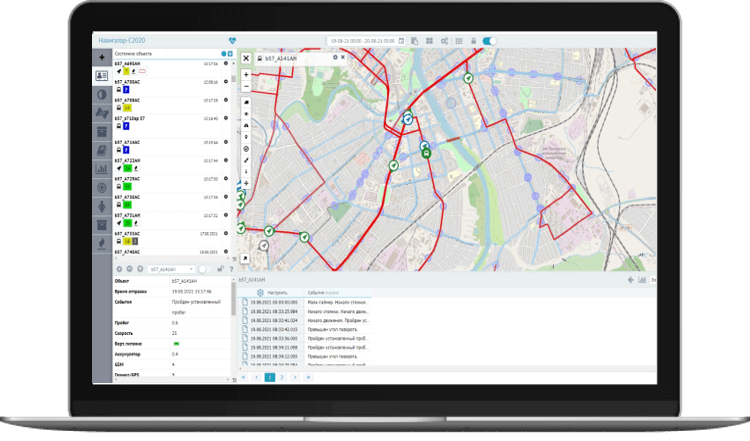Toggle the switch next to object selector
Image resolution: width=750 pixels, height=441 pixels.
(x=203, y=269)
